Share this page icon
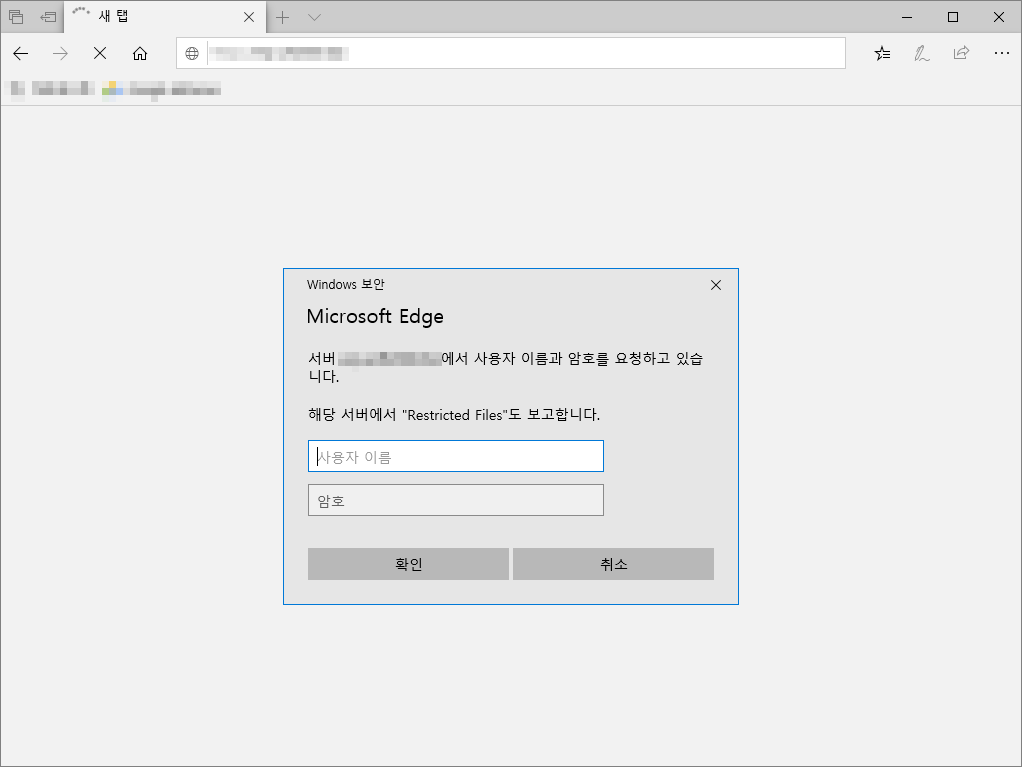This screenshot has height=767, width=1022. [961, 53]
